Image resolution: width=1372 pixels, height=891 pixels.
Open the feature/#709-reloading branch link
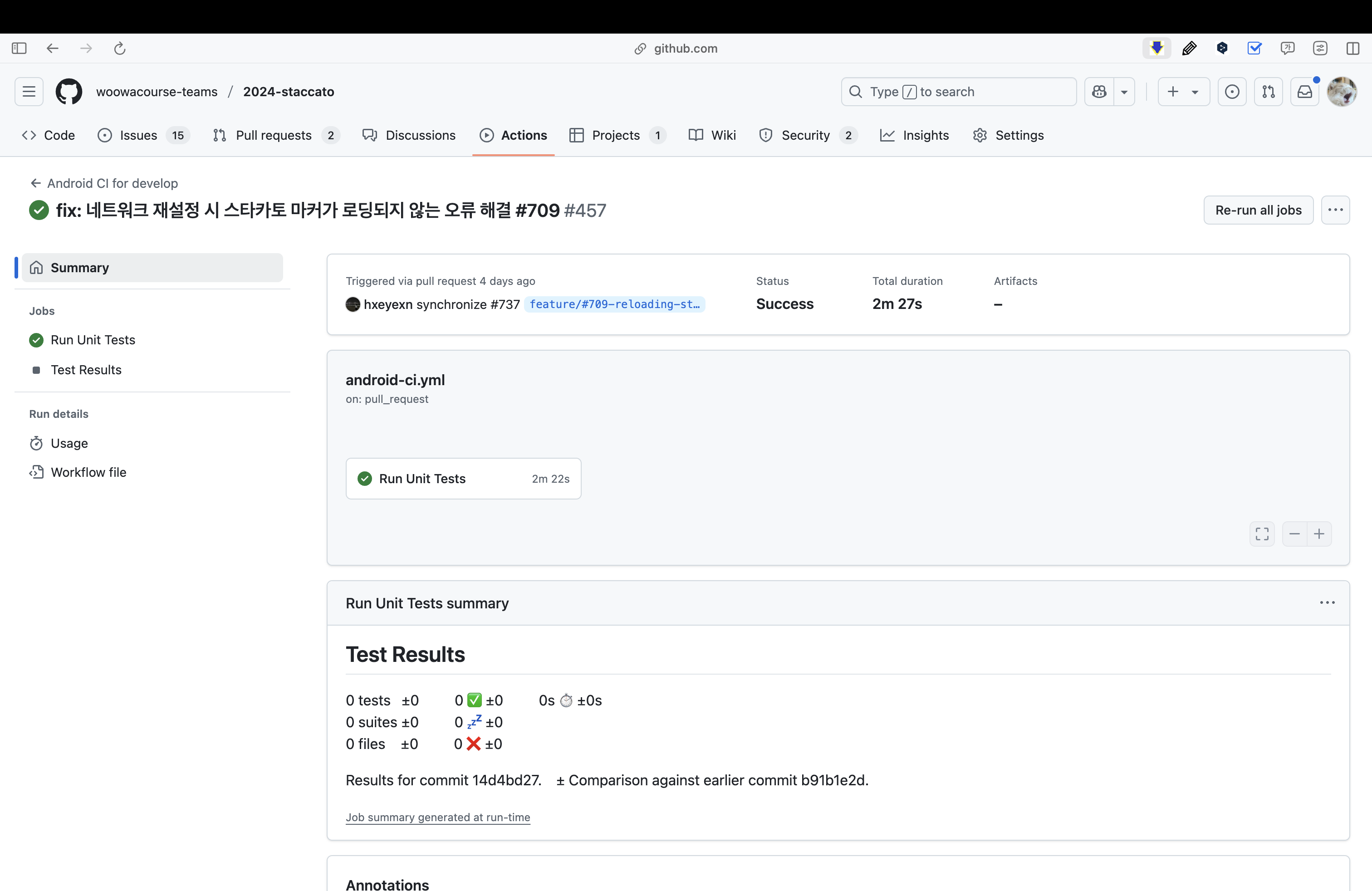click(x=614, y=304)
